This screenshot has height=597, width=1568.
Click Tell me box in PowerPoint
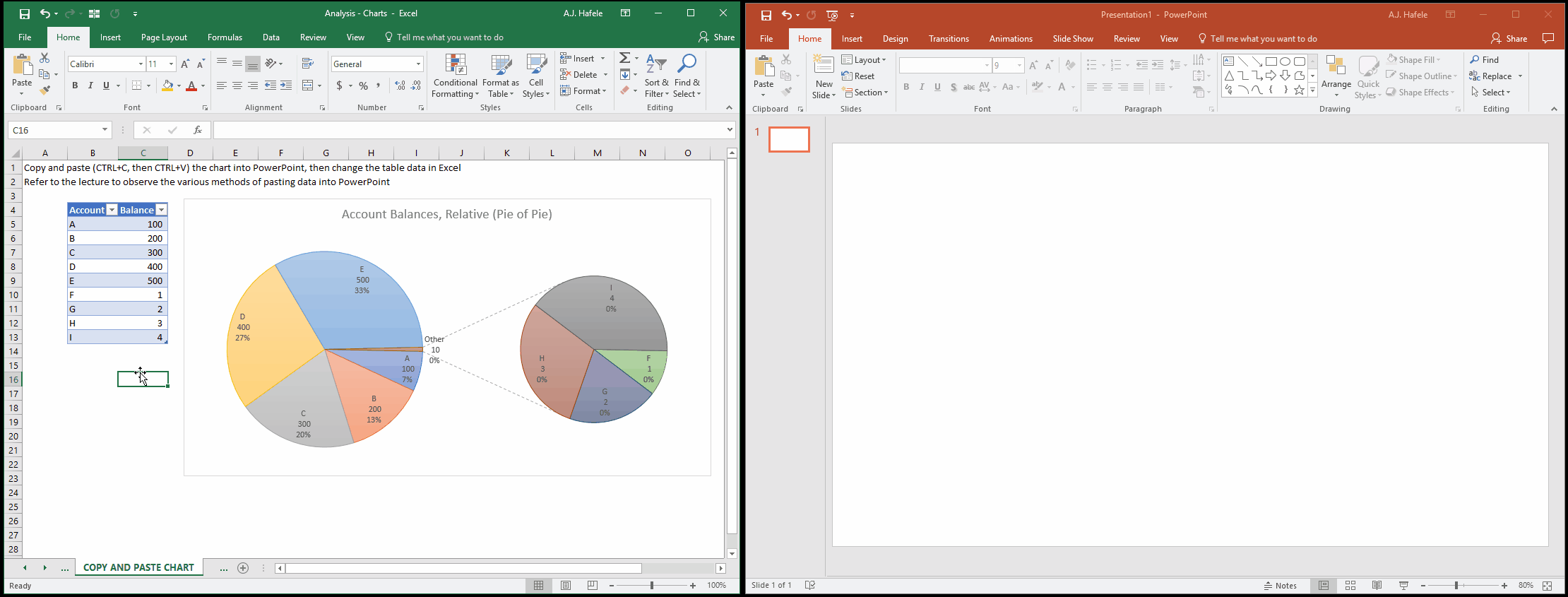point(1257,39)
